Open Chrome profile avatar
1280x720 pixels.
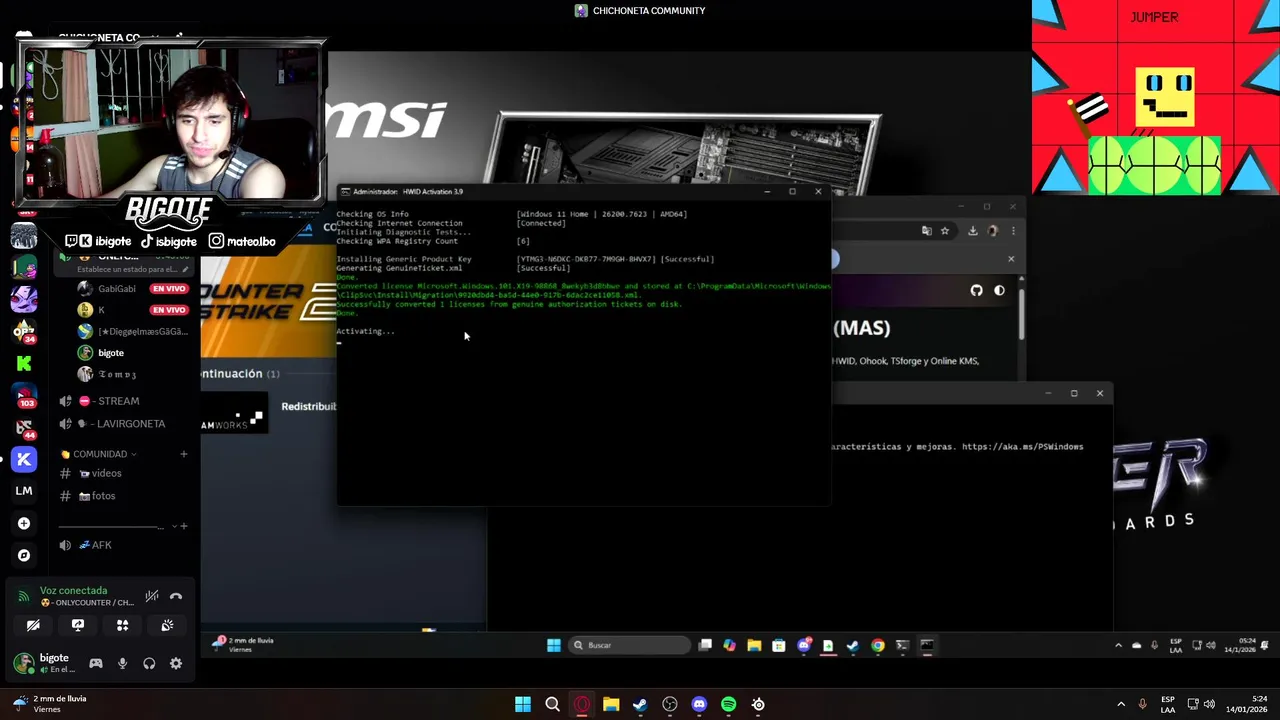[992, 231]
